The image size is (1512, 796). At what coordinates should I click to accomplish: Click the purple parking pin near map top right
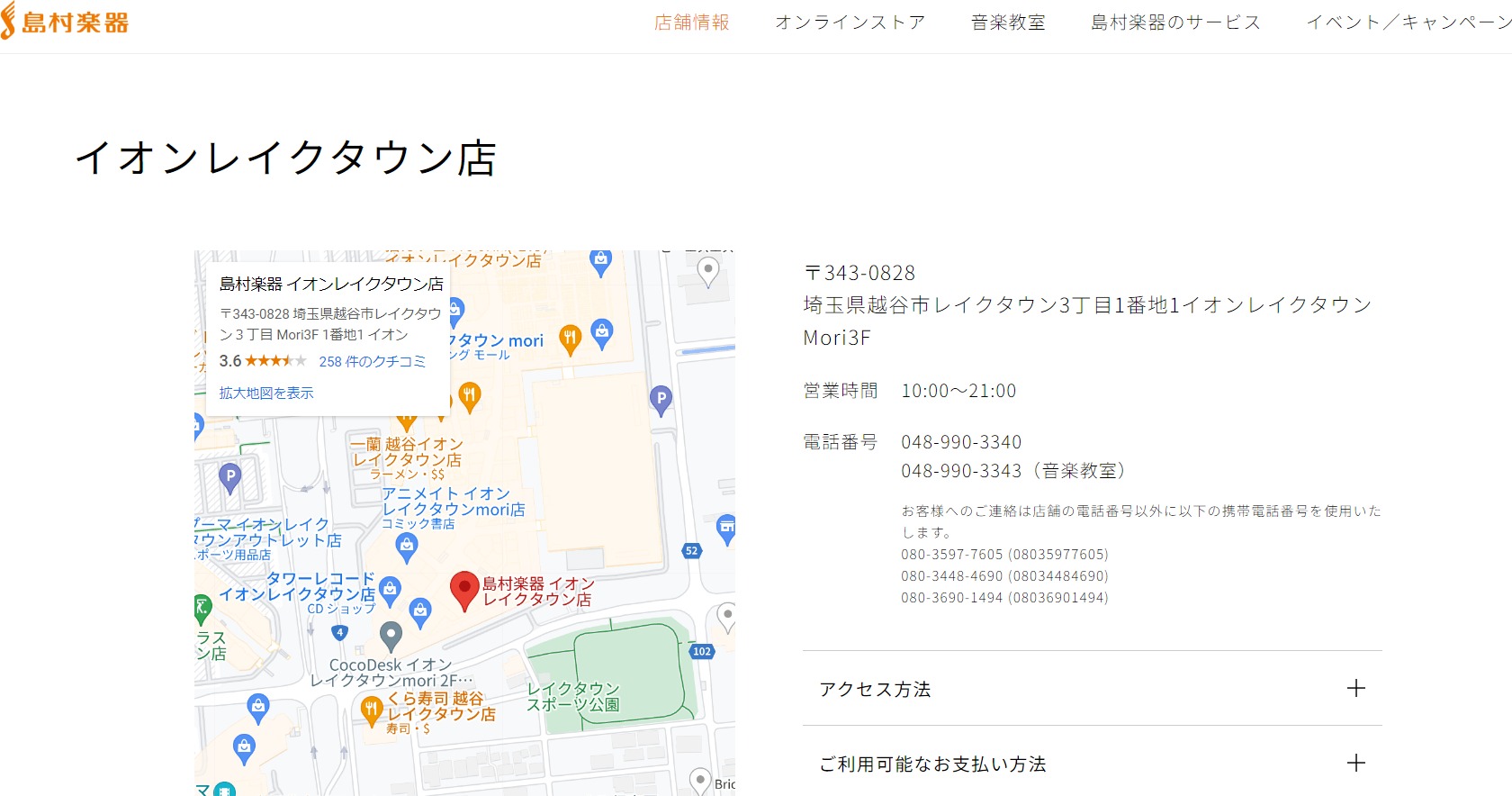point(661,400)
